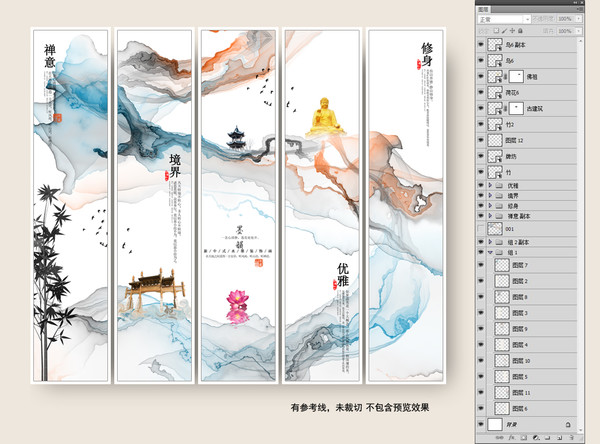This screenshot has height=444, width=600.
Task: Click the fill 100% value field
Action: click(x=566, y=31)
